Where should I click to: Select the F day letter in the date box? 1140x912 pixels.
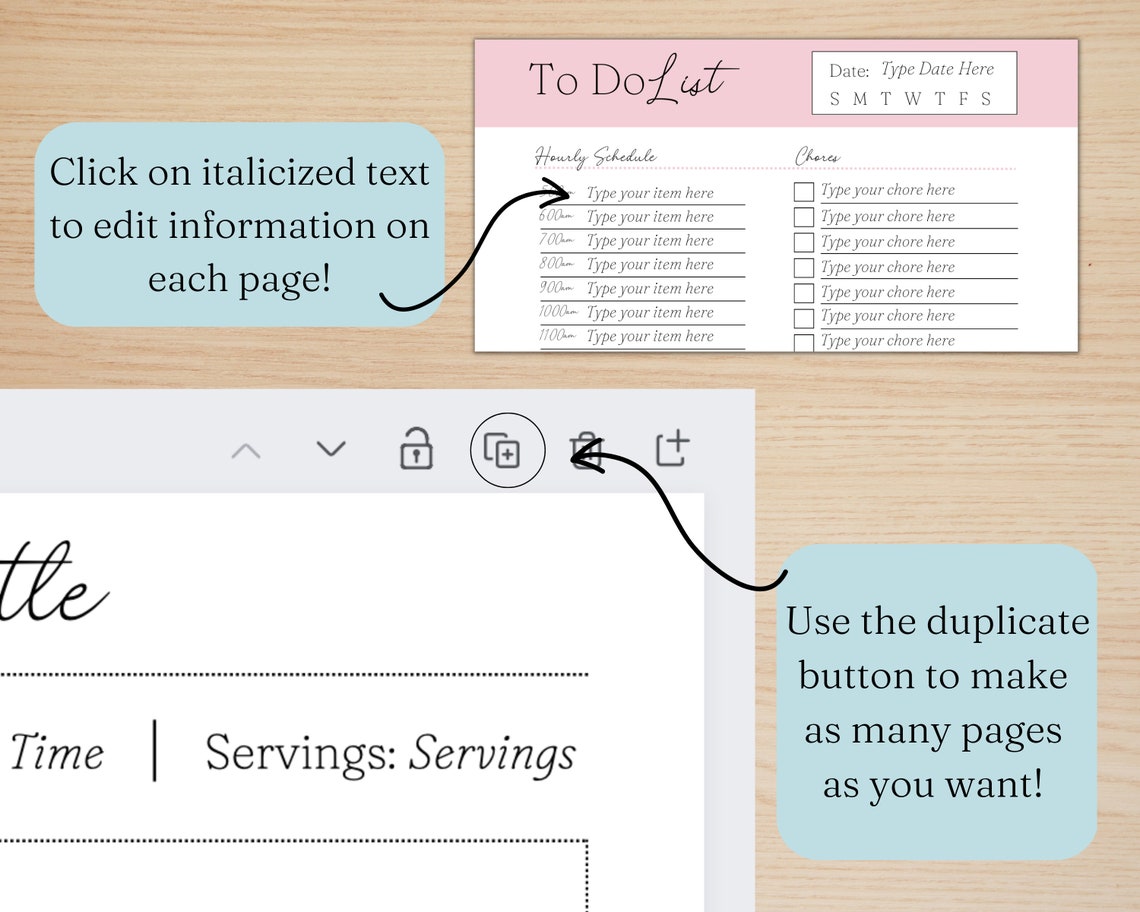point(961,99)
